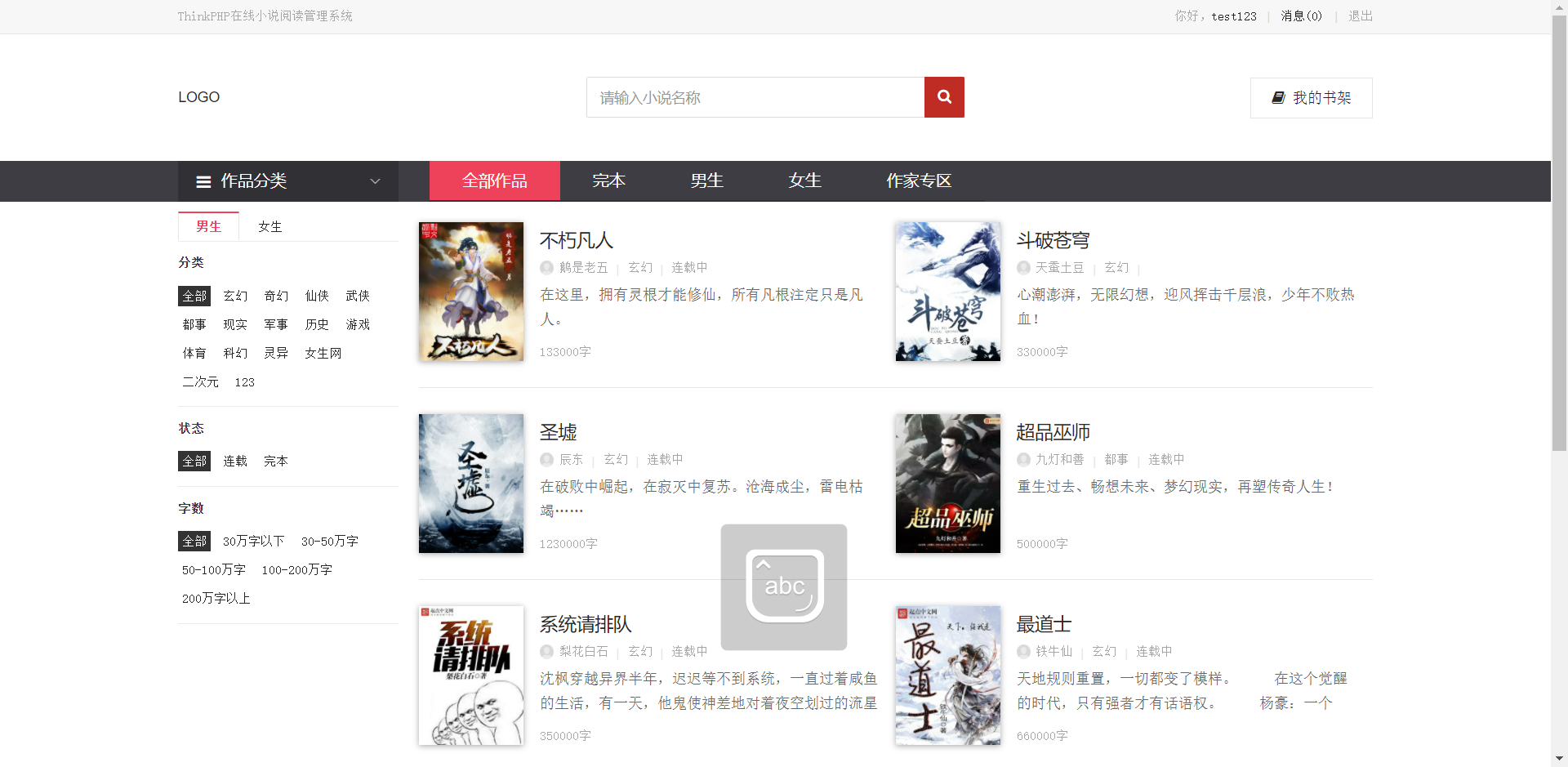Image resolution: width=1568 pixels, height=767 pixels.
Task: Filter by 女生网 category
Action: [x=323, y=353]
